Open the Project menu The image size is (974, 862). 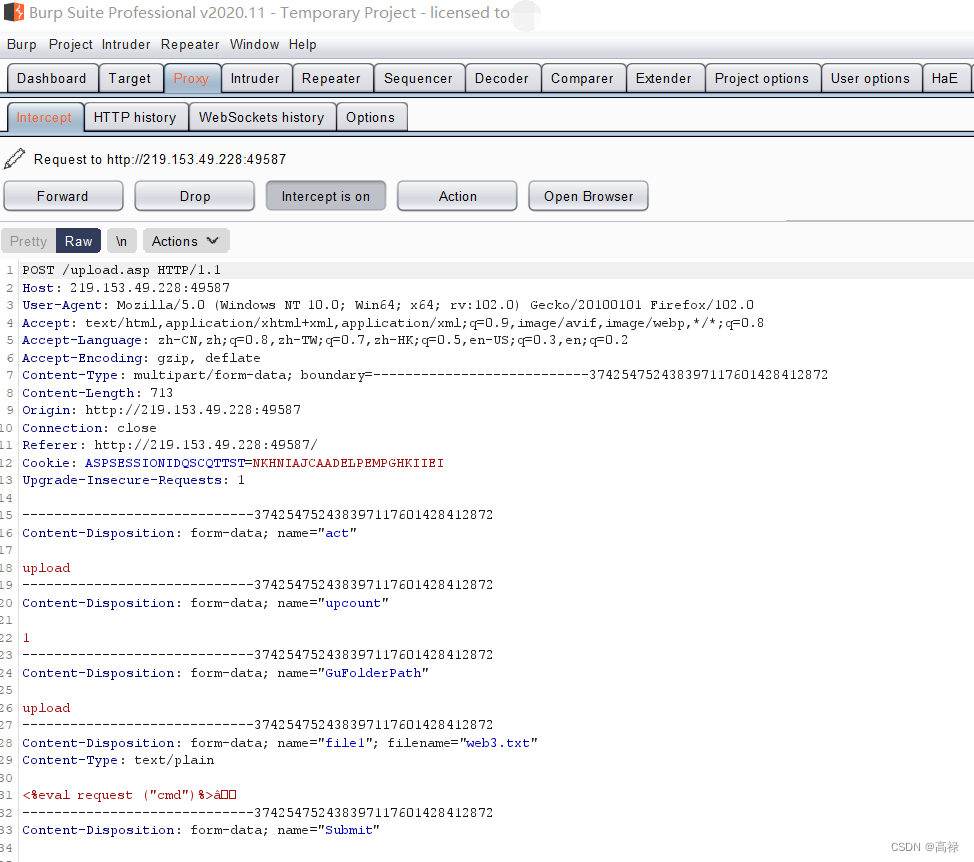tap(70, 45)
